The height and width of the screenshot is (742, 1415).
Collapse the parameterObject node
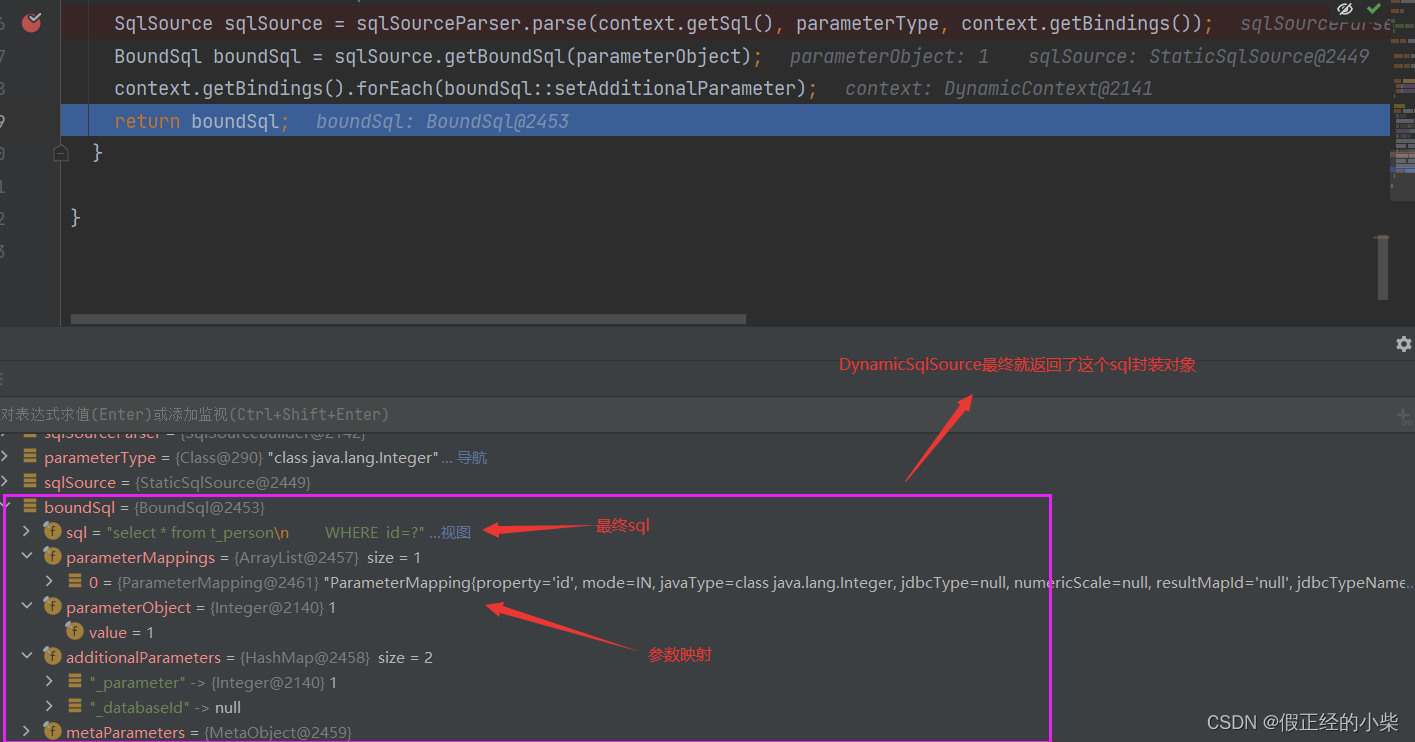tap(27, 607)
